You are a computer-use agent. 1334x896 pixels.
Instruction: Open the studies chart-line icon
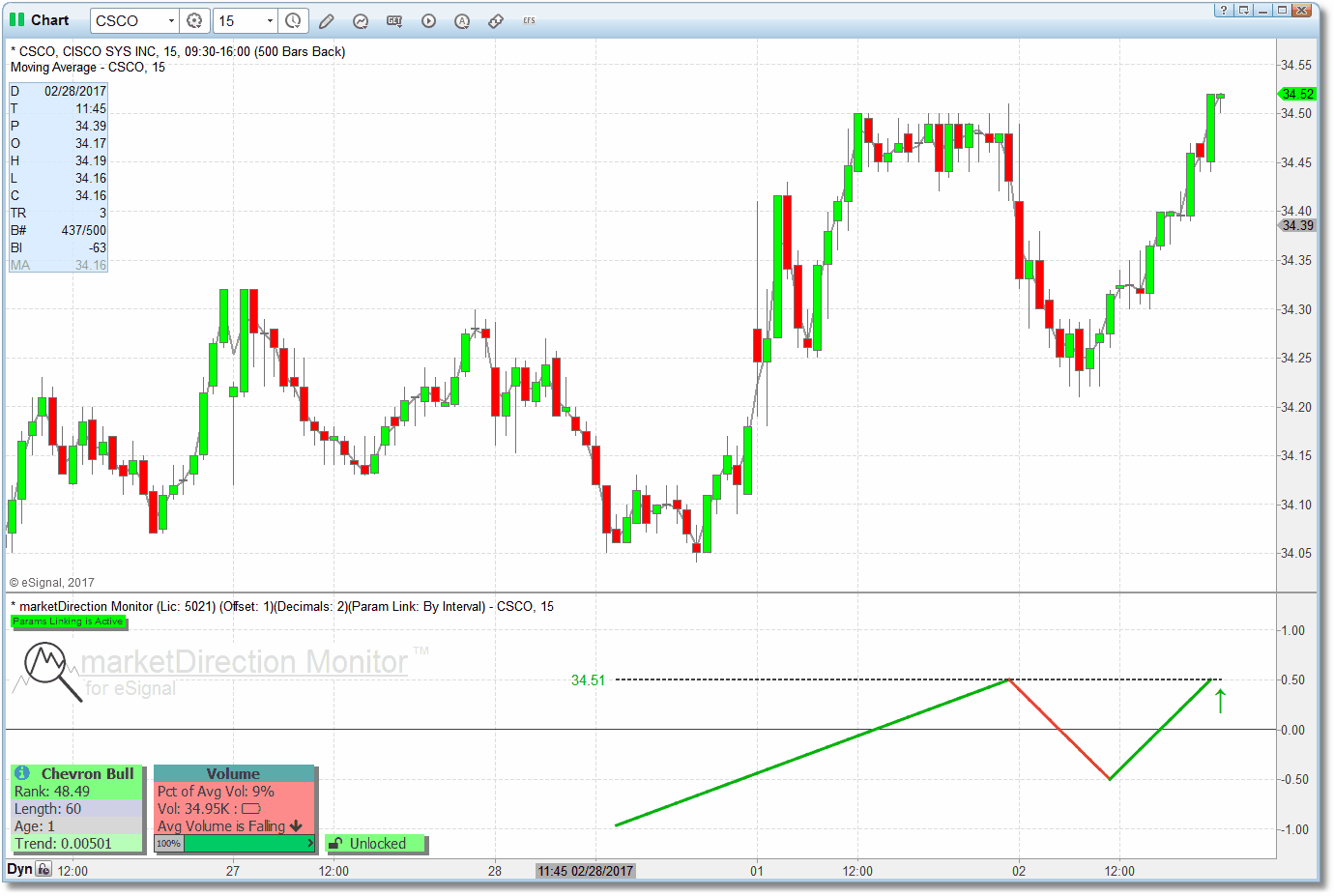pyautogui.click(x=361, y=20)
